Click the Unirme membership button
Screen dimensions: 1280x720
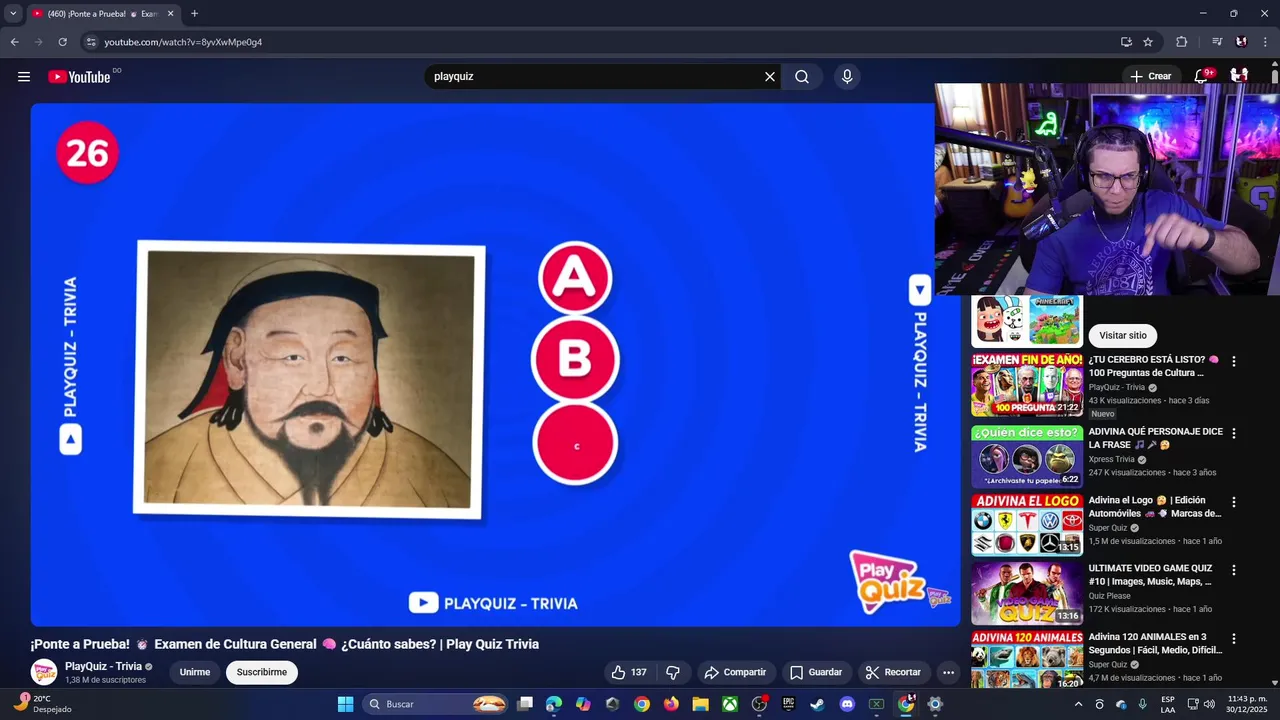[x=195, y=672]
